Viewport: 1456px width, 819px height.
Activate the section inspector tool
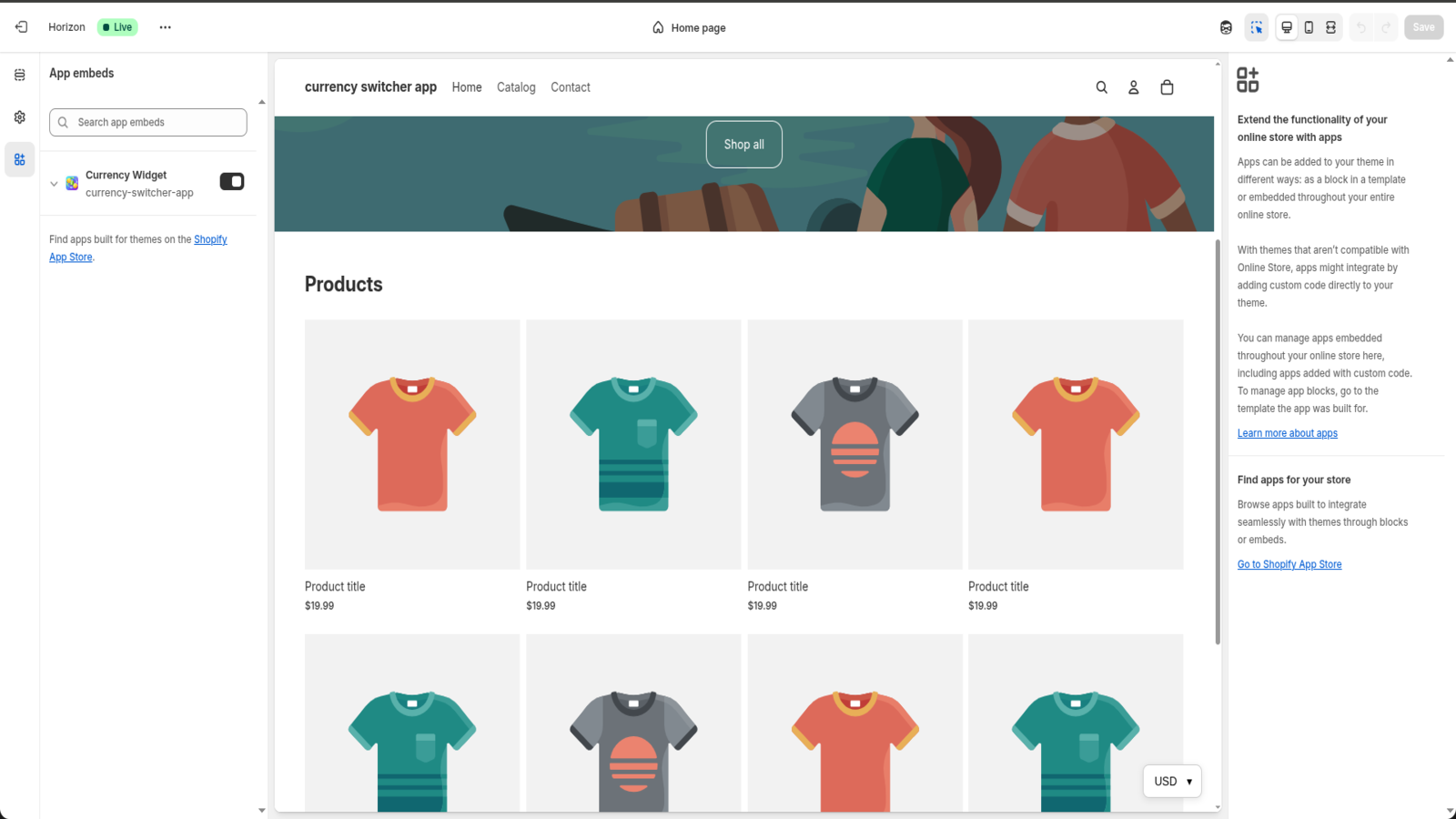[x=1257, y=27]
